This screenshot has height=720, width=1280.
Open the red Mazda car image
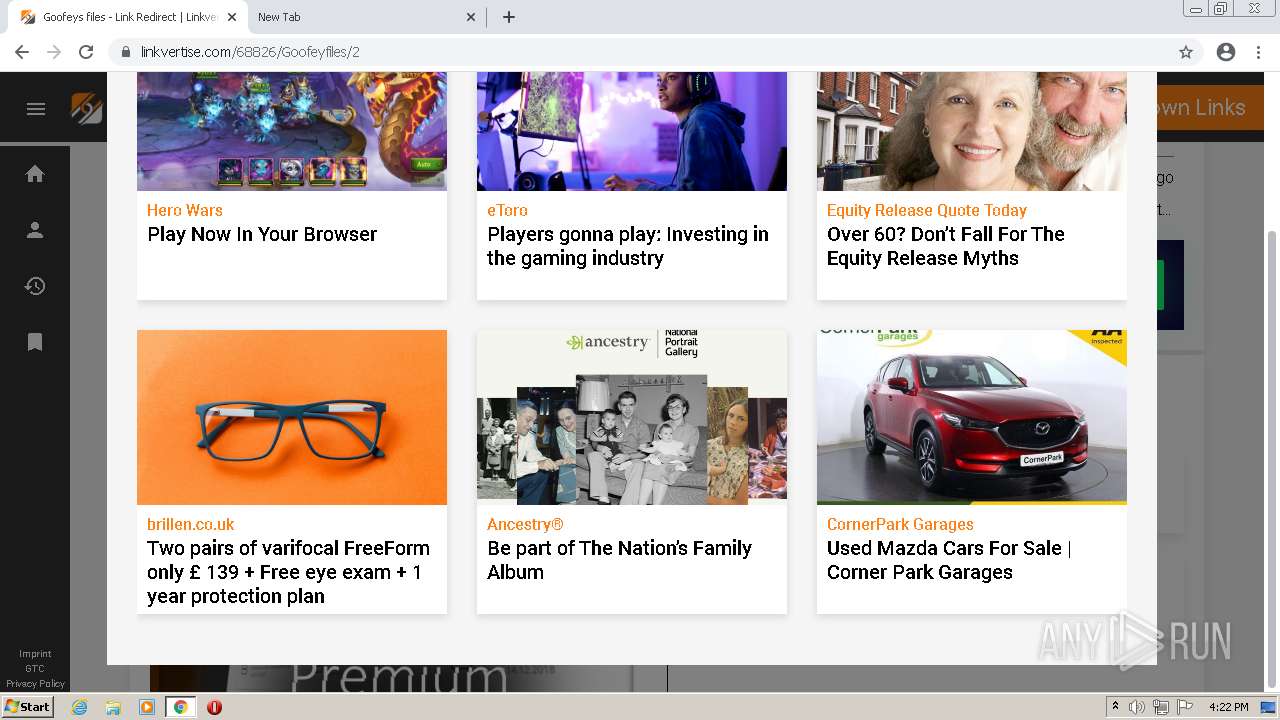tap(972, 417)
